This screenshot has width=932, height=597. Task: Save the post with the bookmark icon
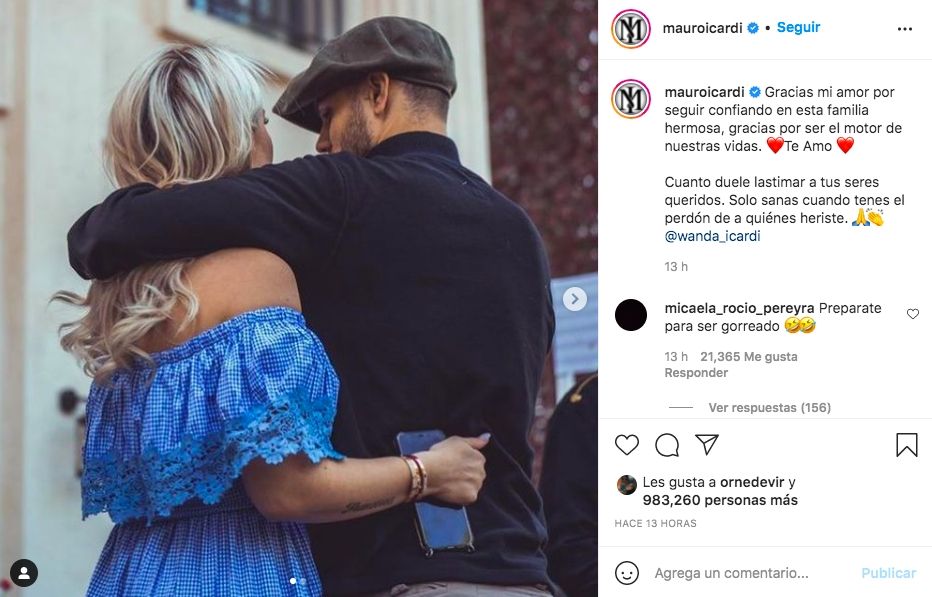click(906, 445)
